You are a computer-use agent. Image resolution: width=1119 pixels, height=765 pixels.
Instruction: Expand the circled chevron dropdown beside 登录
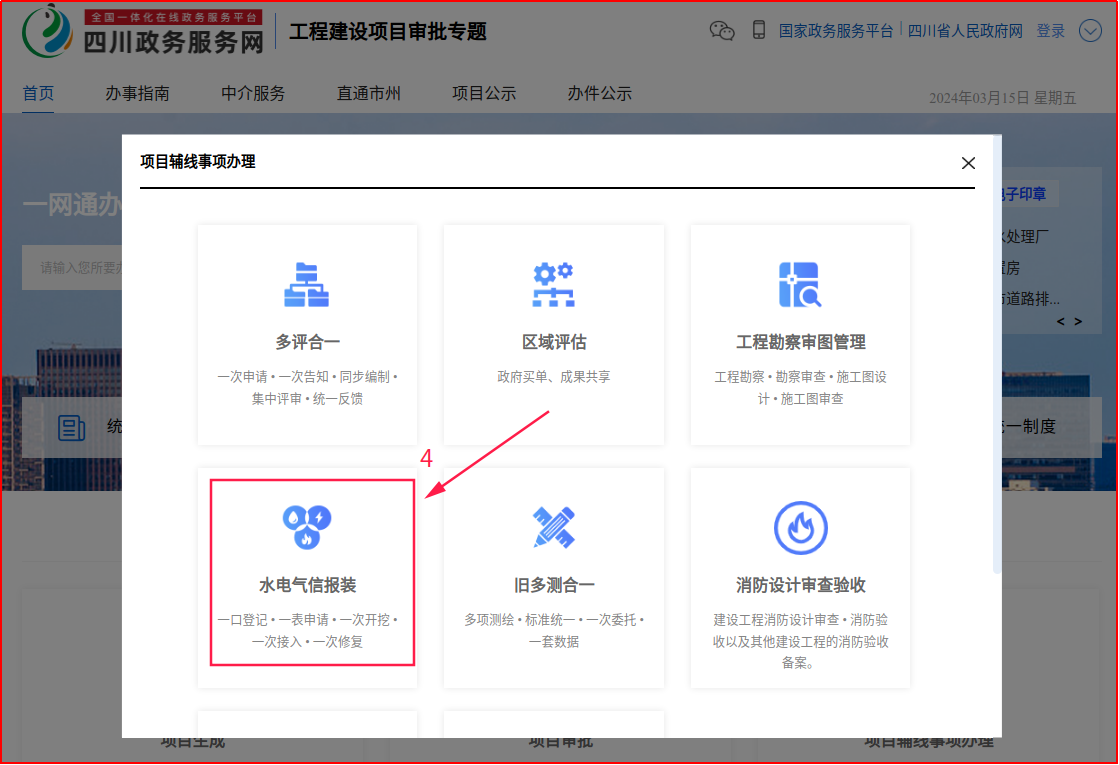[x=1090, y=31]
